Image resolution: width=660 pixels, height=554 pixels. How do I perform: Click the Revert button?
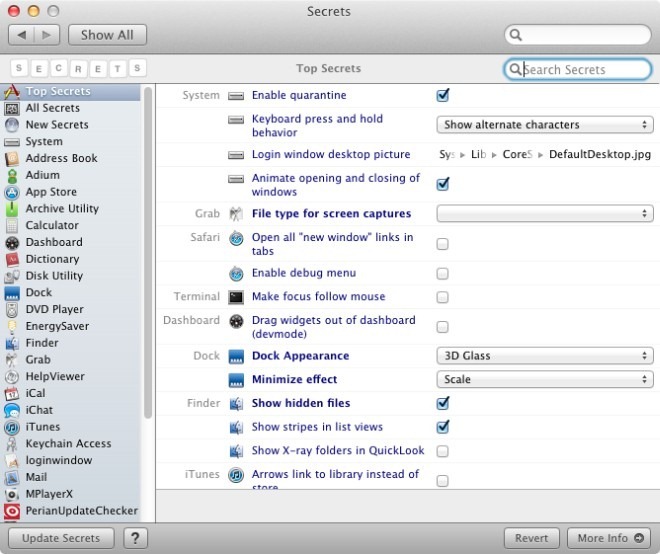tap(532, 538)
